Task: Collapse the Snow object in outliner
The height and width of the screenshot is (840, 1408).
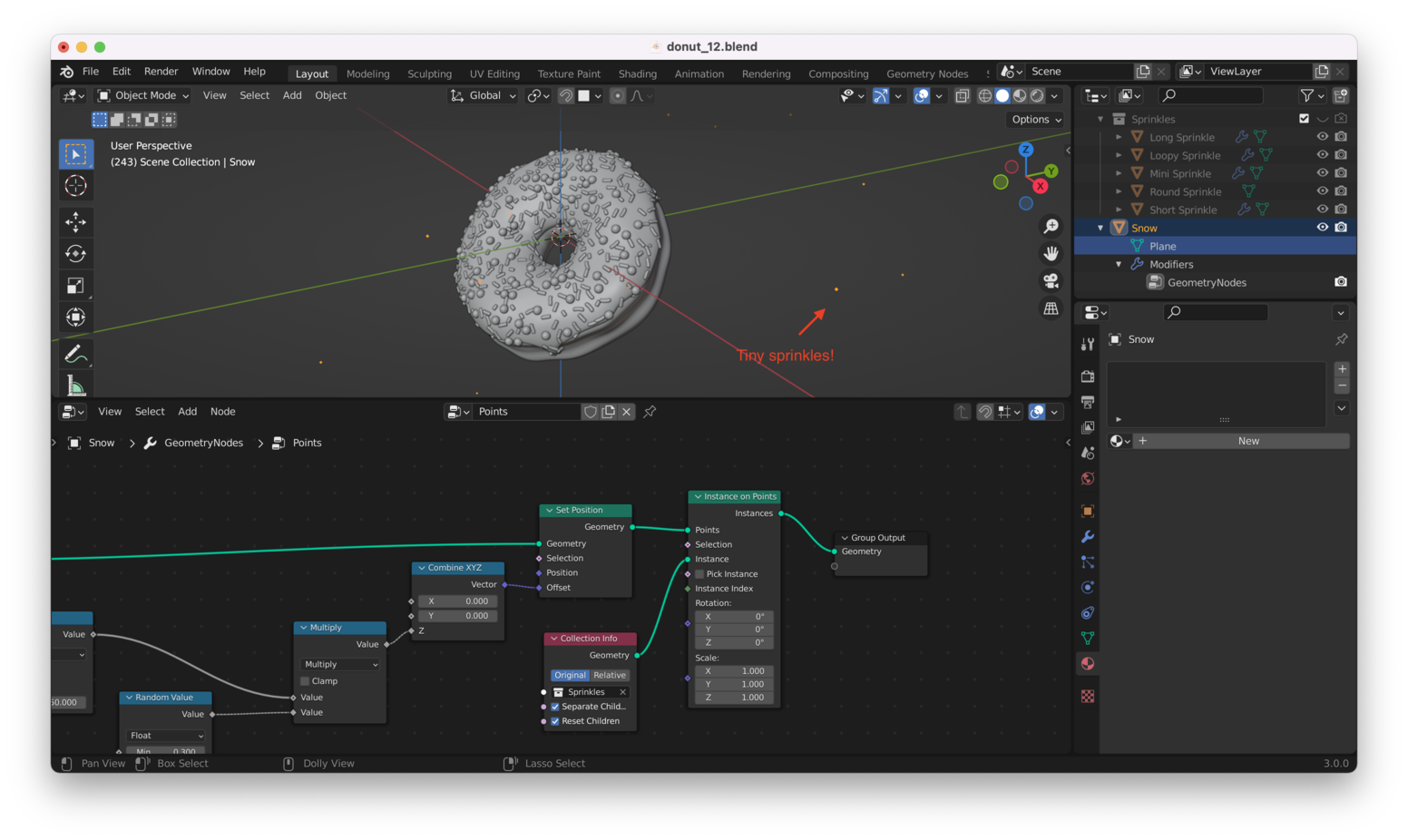Action: 1100,228
